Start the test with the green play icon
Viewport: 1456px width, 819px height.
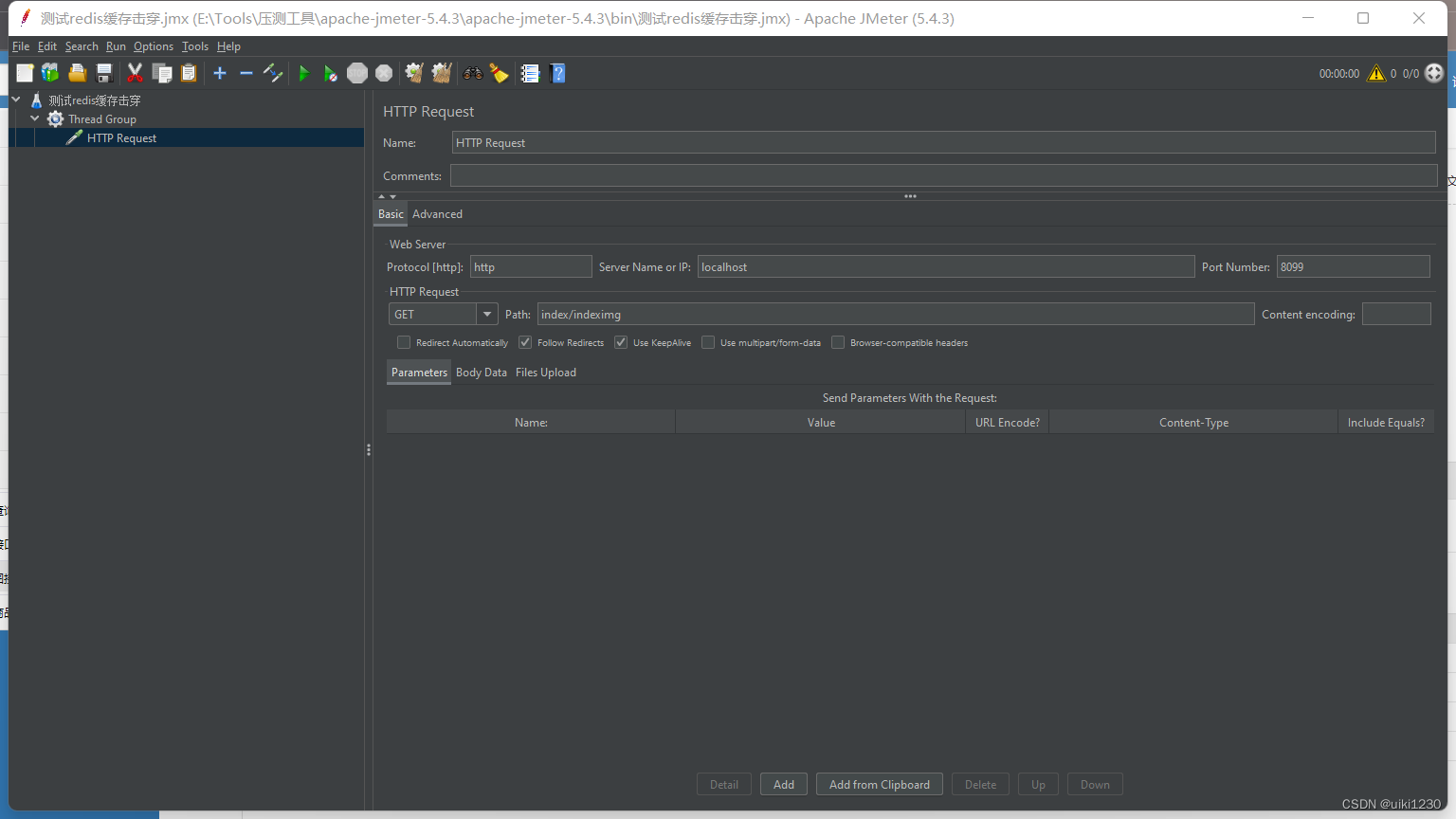[x=303, y=73]
